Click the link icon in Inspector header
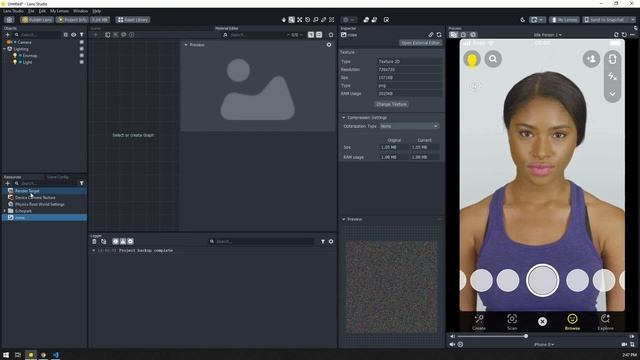Viewport: 640px width, 360px height. click(431, 35)
